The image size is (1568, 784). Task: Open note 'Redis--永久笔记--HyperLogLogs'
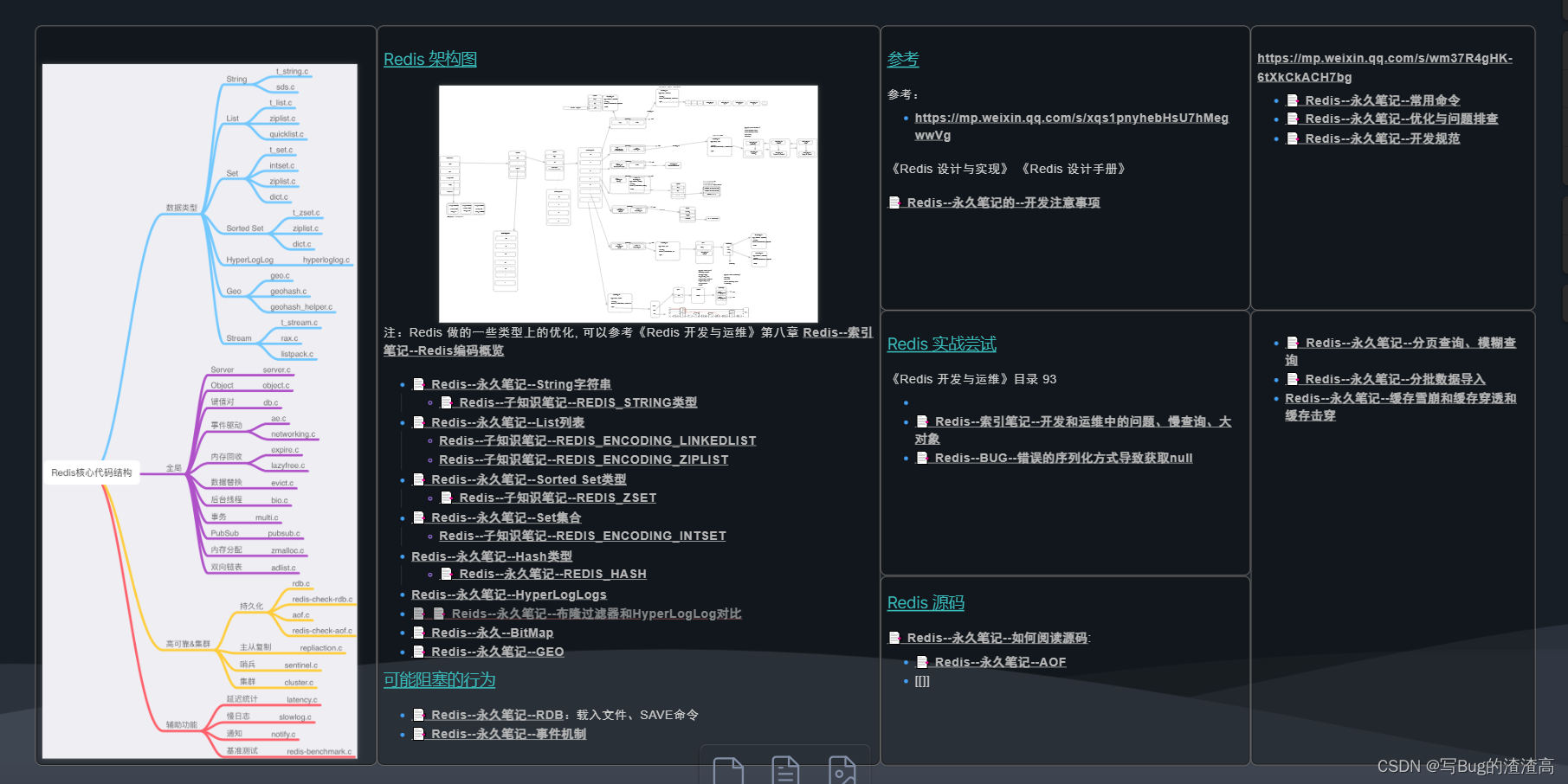[509, 594]
